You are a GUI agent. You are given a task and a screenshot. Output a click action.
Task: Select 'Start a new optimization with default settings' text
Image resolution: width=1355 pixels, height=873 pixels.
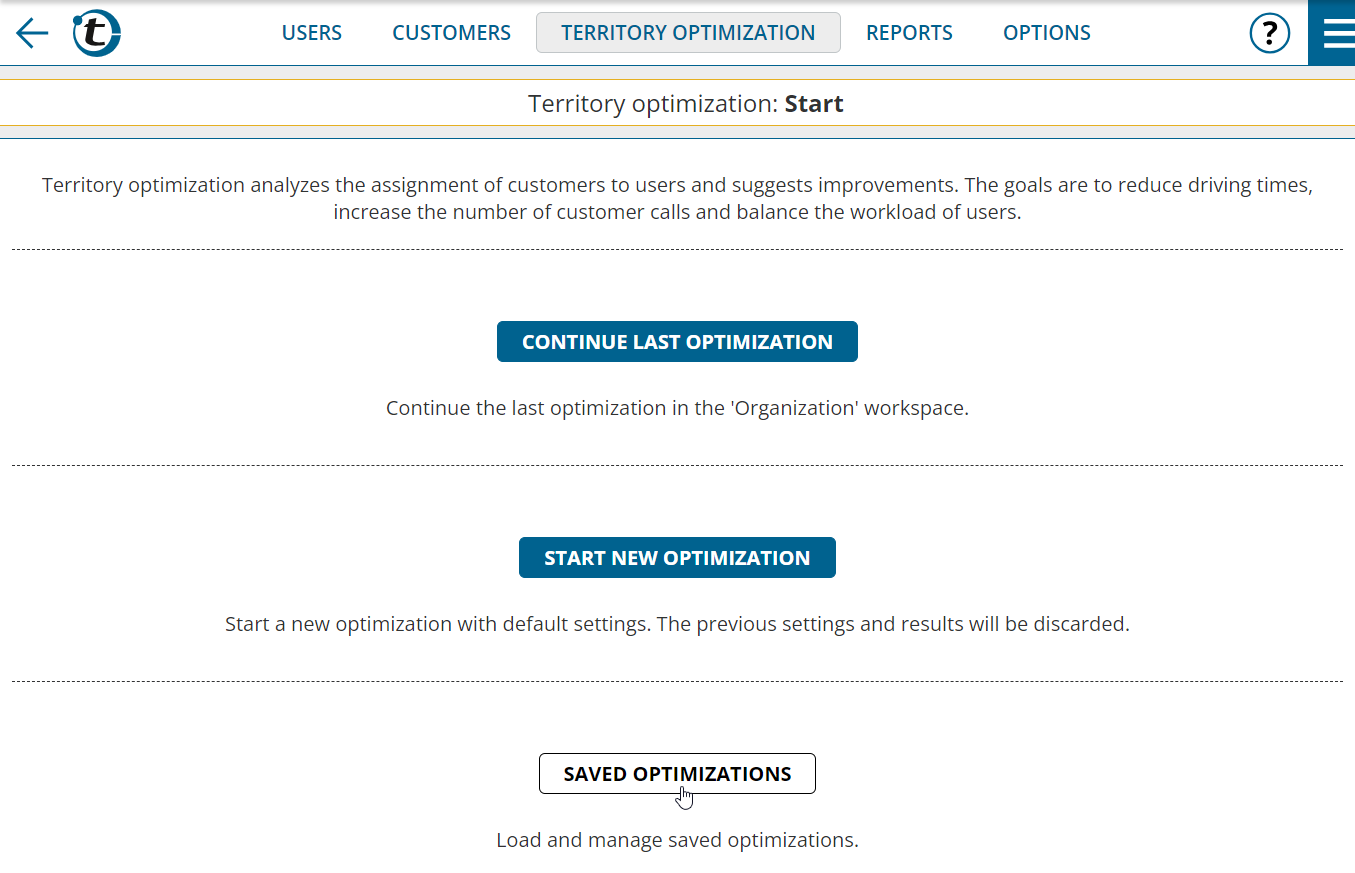pos(677,624)
